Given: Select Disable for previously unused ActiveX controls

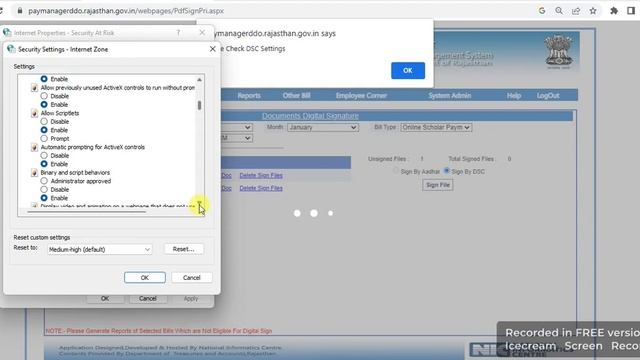Looking at the screenshot, I should tap(44, 96).
